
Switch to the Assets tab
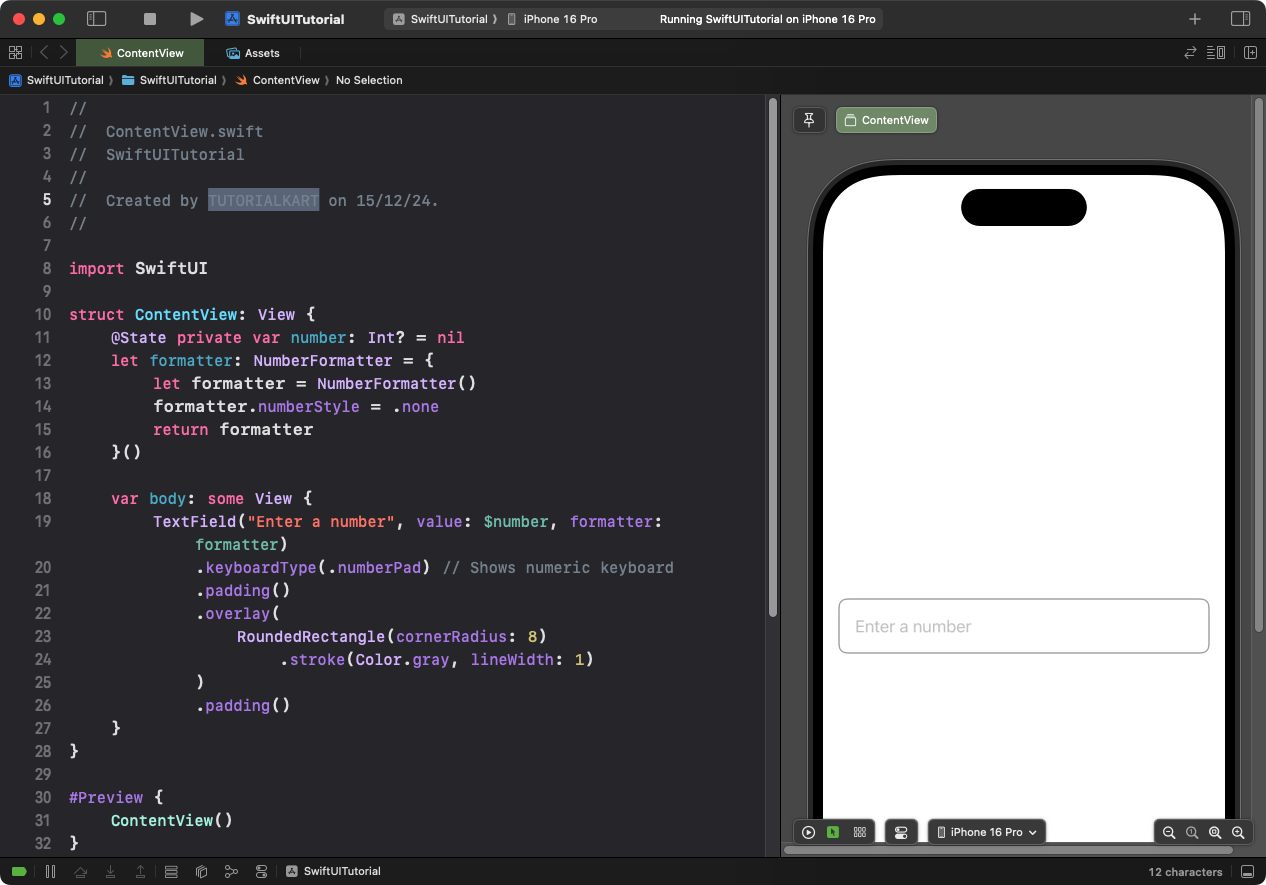[253, 53]
